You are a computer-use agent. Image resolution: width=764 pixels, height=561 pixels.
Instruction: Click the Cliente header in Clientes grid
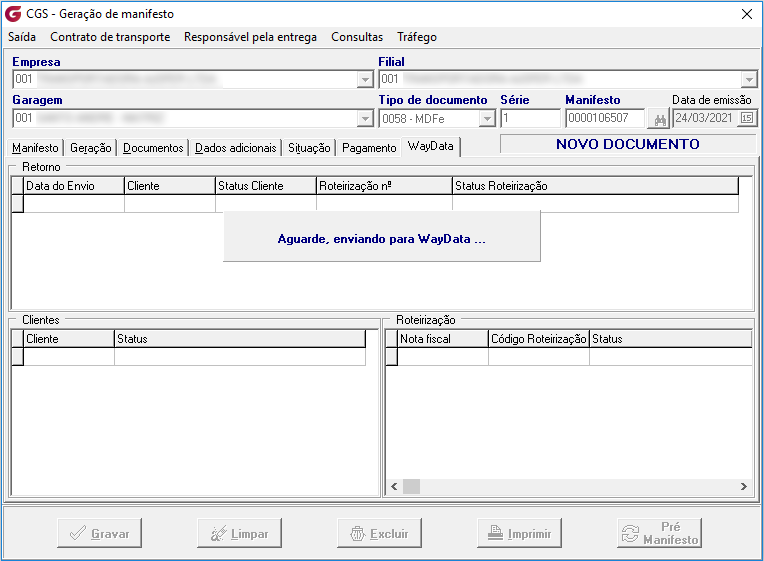pyautogui.click(x=69, y=339)
